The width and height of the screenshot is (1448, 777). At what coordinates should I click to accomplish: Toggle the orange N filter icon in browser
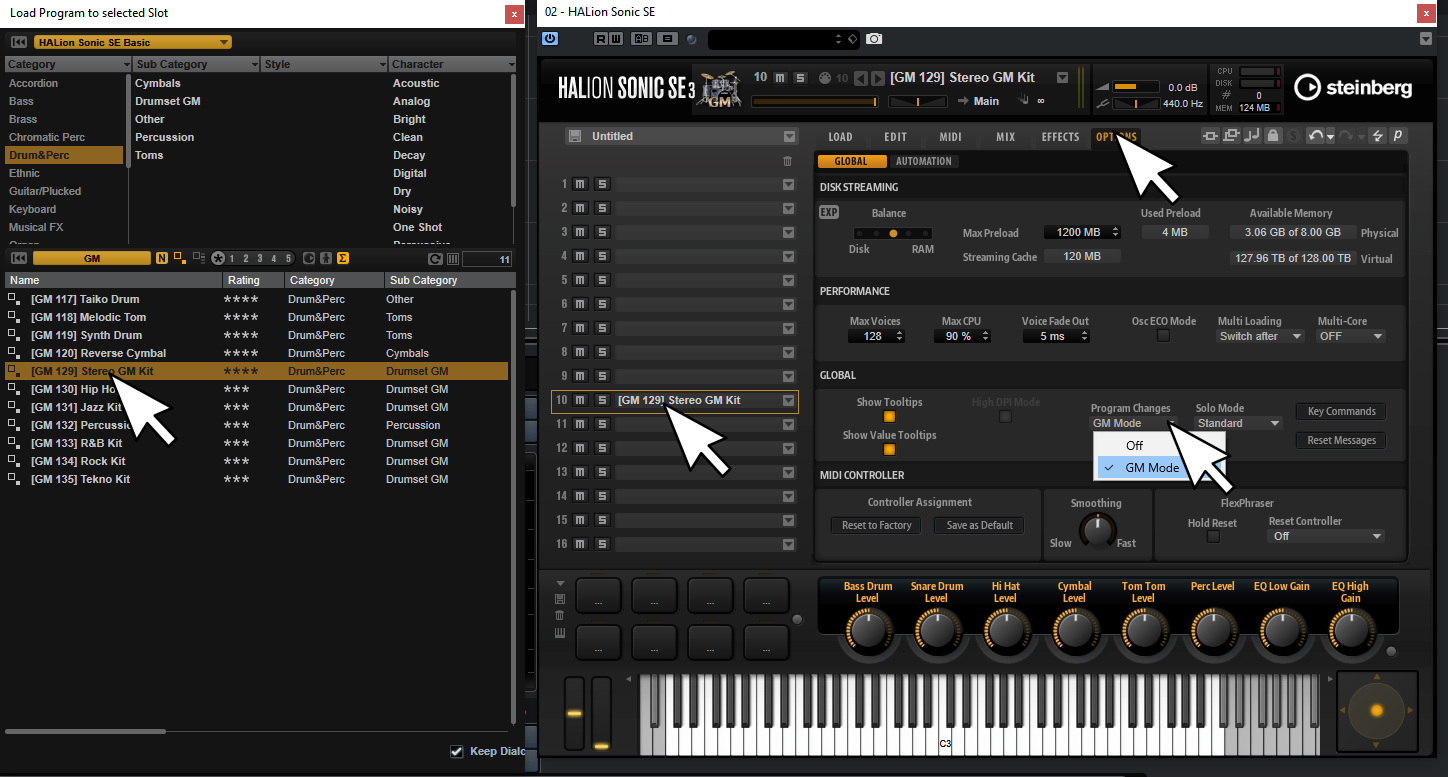pos(162,258)
